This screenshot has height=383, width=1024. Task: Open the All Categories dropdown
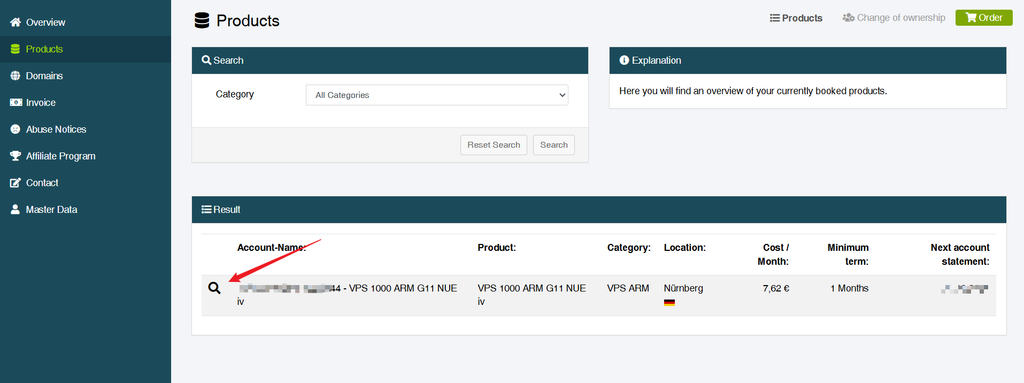click(x=437, y=95)
